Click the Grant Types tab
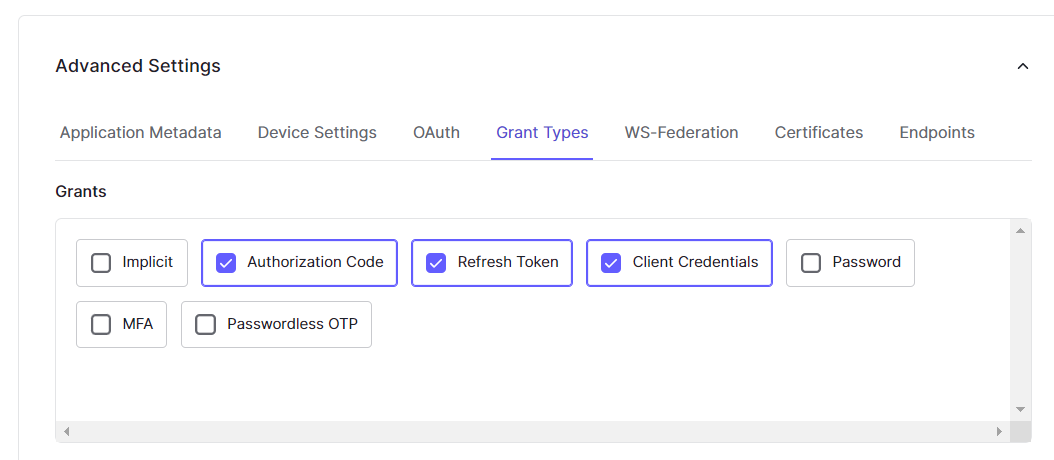This screenshot has height=460, width=1054. (x=542, y=133)
